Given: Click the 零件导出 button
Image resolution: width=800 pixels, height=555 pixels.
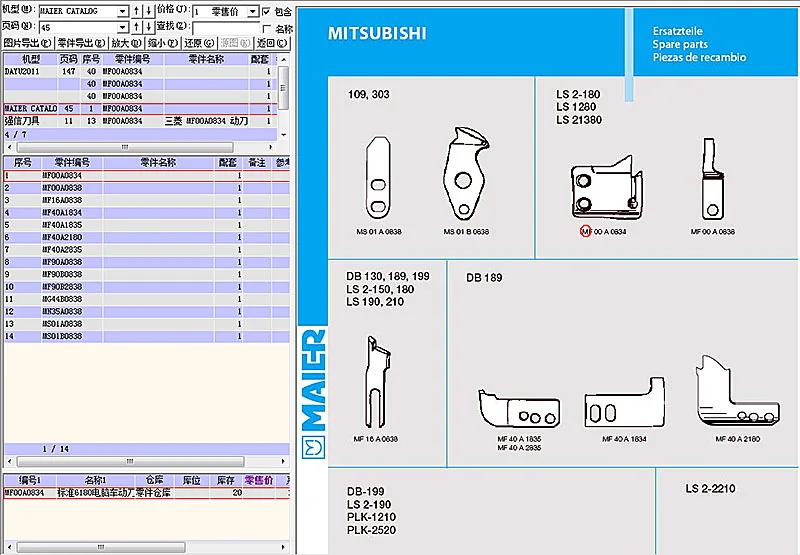Looking at the screenshot, I should coord(82,43).
